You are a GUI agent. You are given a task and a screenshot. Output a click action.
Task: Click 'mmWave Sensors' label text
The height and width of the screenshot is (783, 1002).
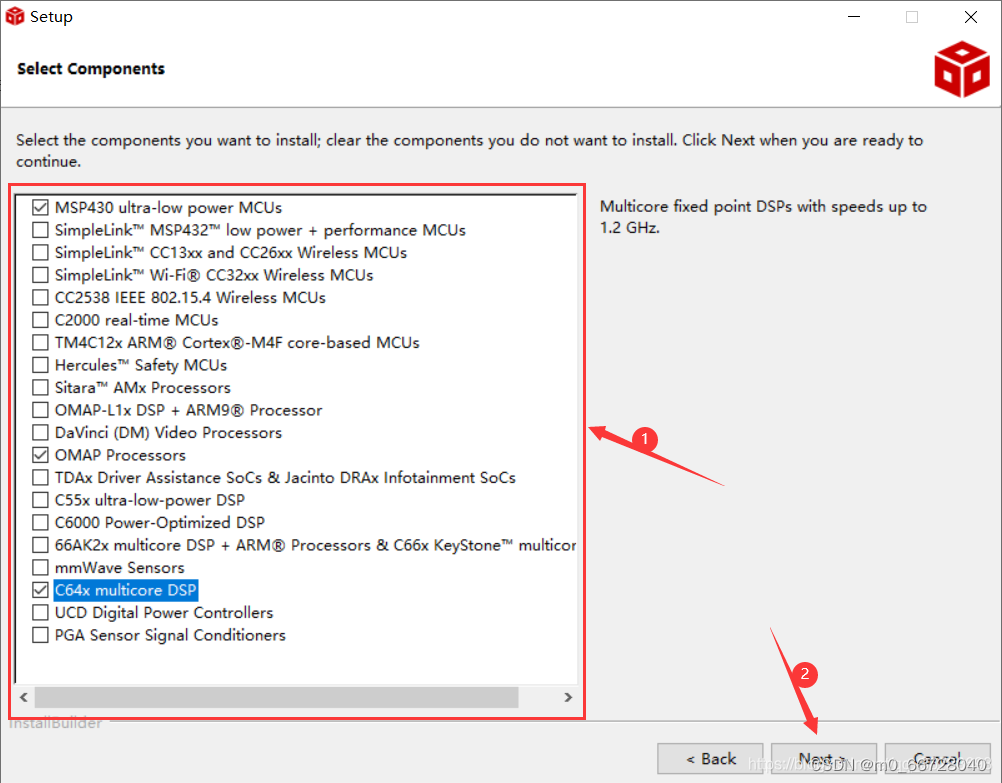[119, 568]
